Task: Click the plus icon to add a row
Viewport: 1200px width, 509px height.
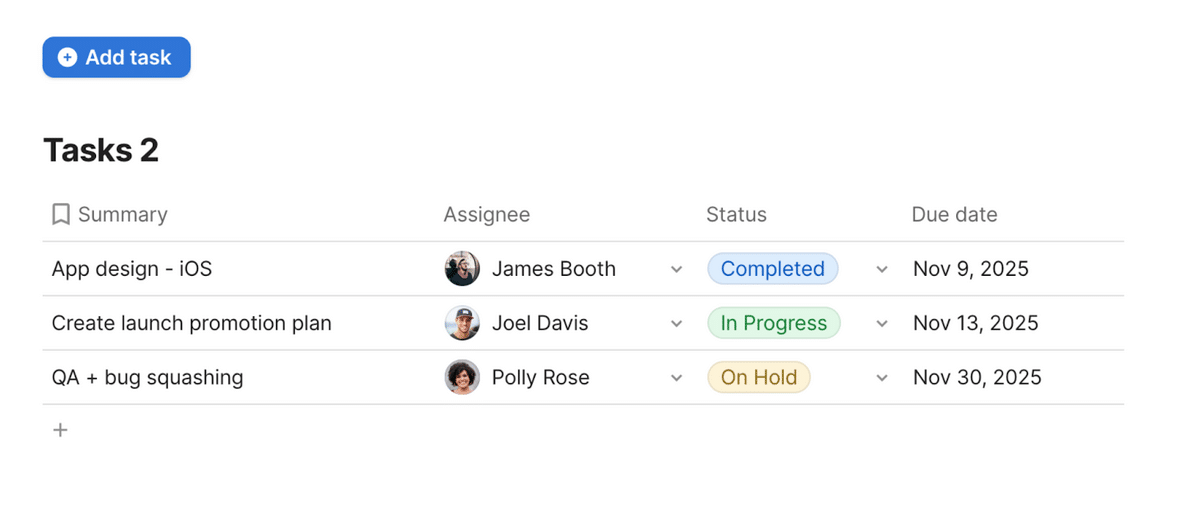Action: 60,430
